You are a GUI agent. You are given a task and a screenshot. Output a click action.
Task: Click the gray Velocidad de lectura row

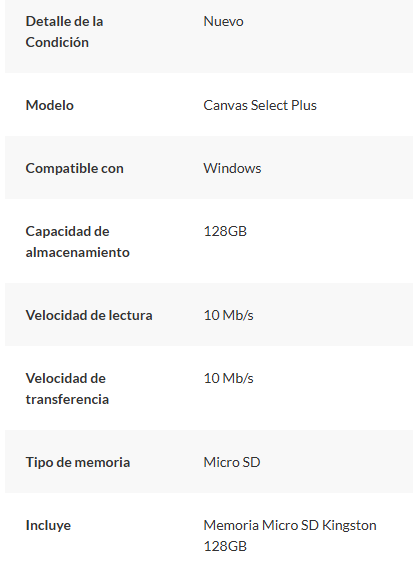[x=209, y=315]
